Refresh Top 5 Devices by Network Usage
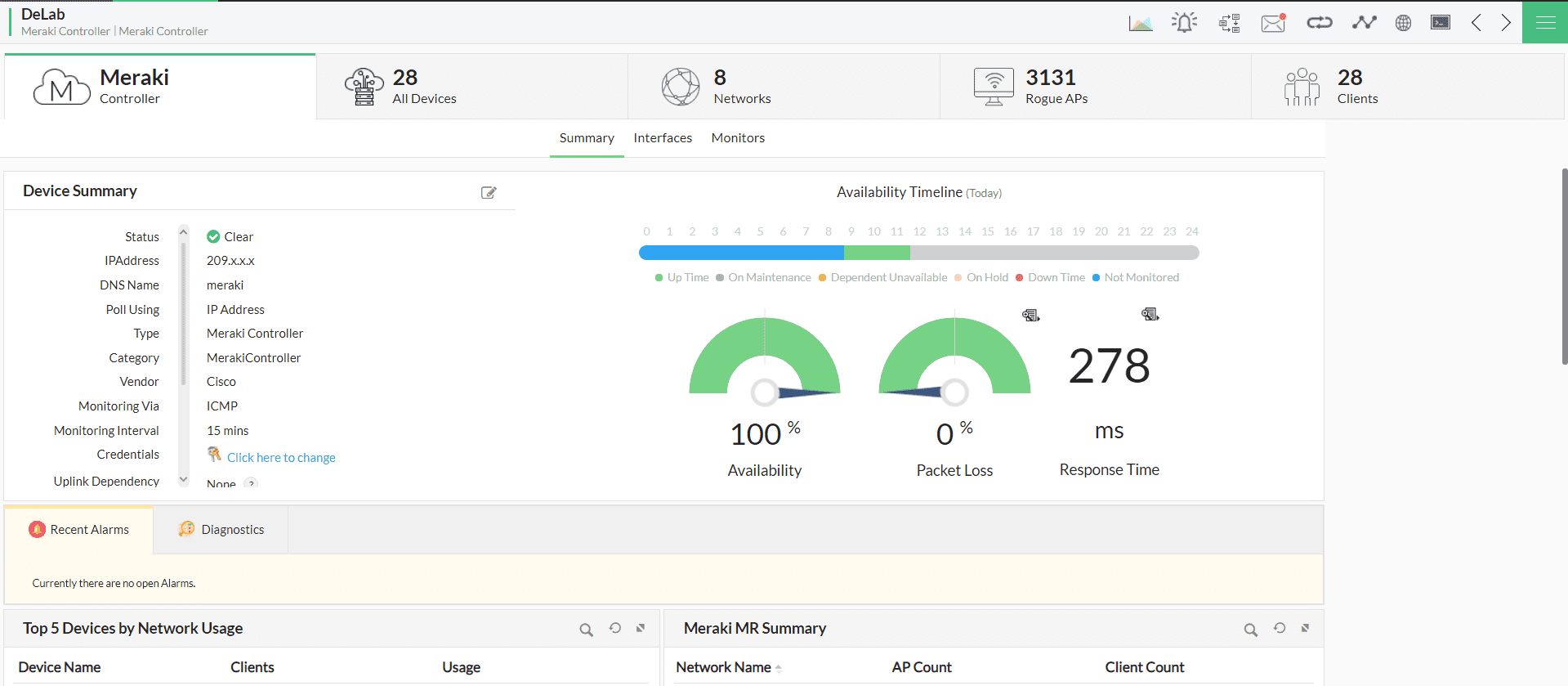 (x=614, y=628)
